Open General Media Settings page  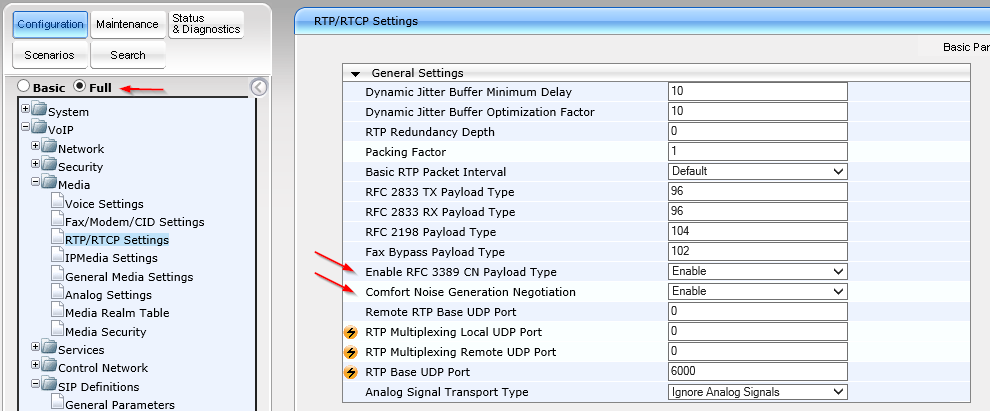[x=129, y=277]
